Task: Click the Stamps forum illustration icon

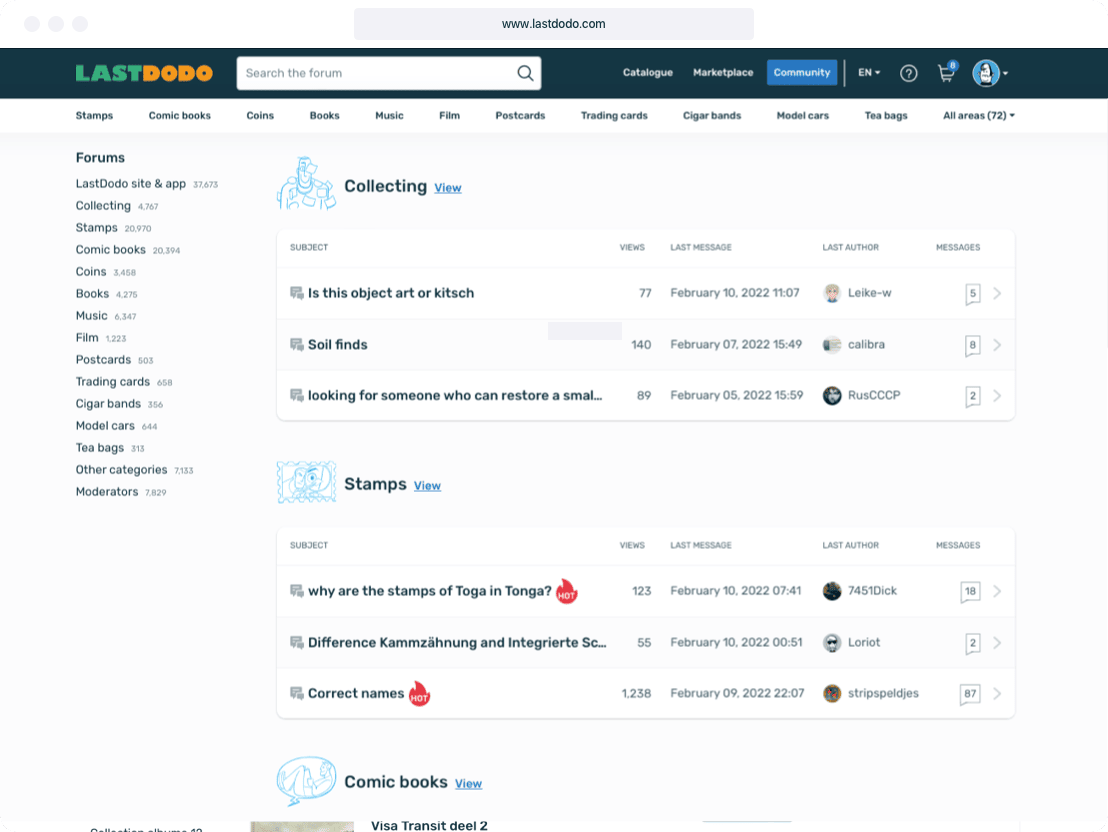Action: tap(306, 483)
